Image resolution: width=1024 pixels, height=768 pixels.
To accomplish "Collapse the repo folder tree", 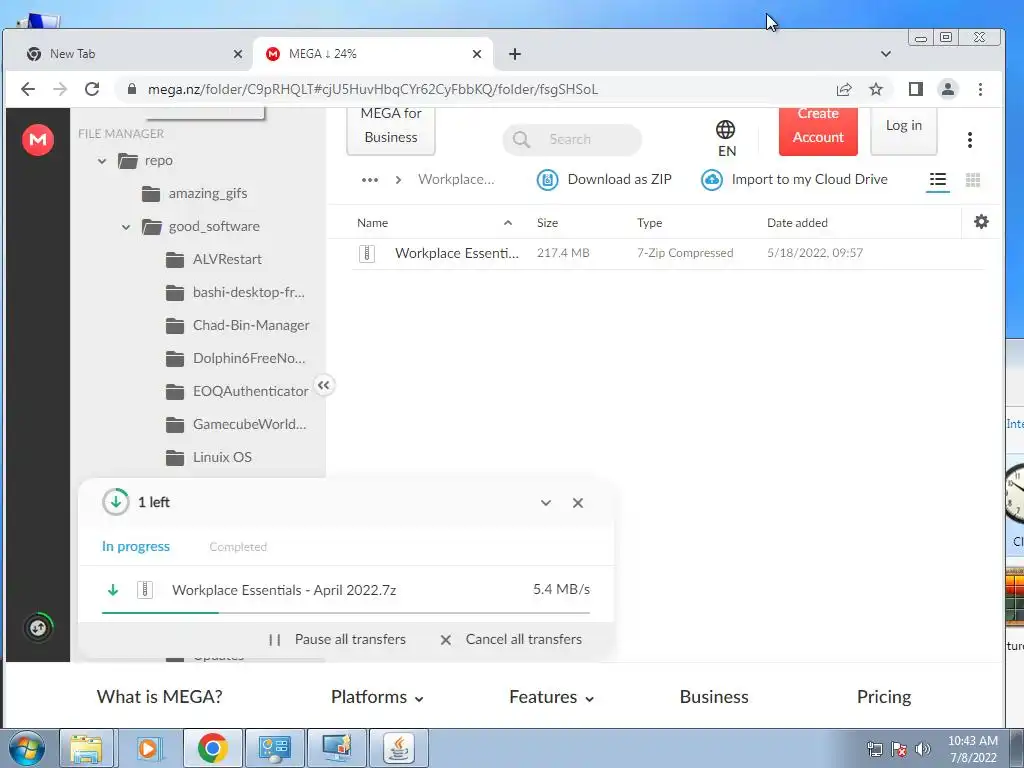I will [102, 161].
